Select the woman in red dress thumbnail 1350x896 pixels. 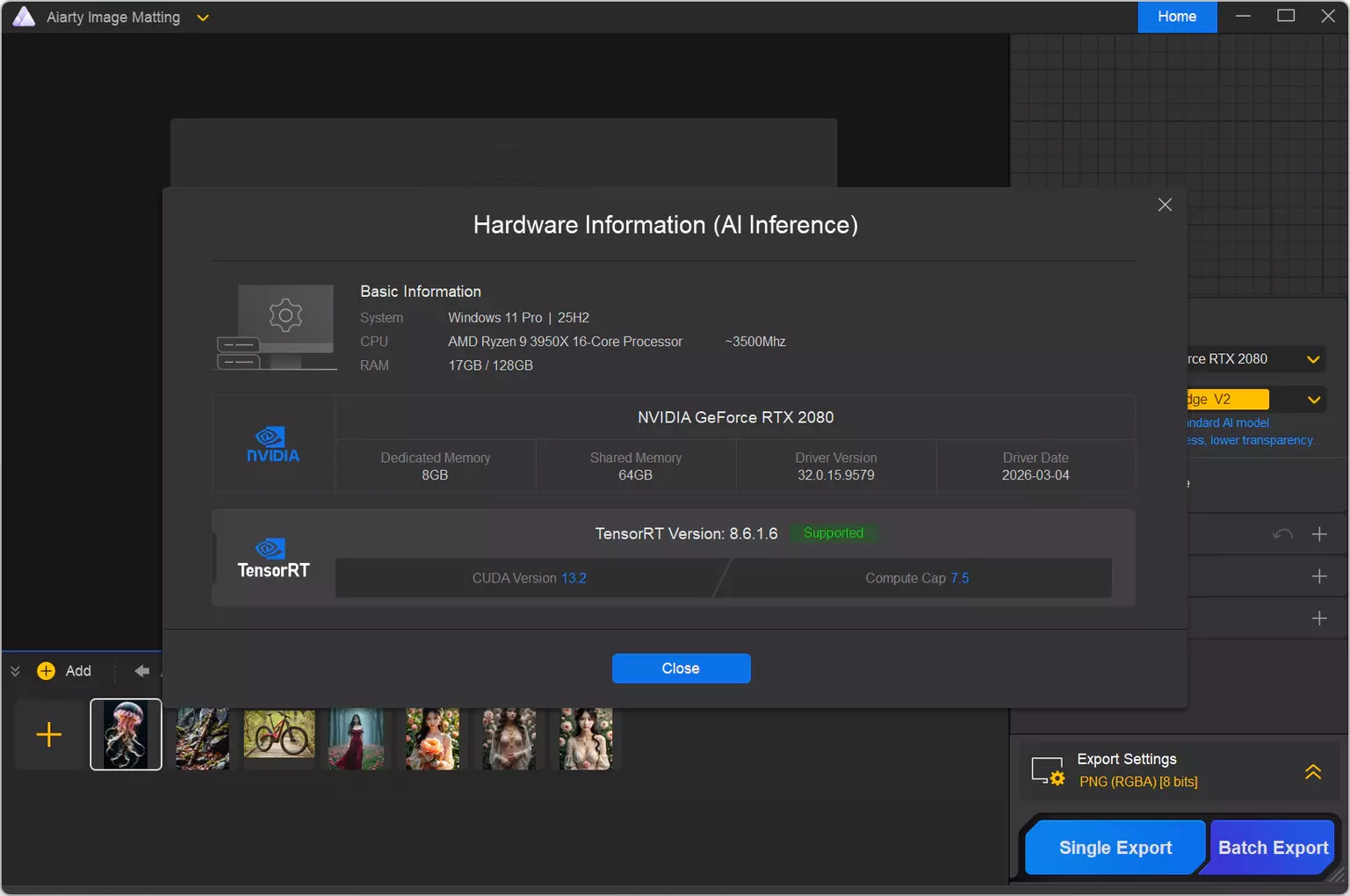[356, 738]
